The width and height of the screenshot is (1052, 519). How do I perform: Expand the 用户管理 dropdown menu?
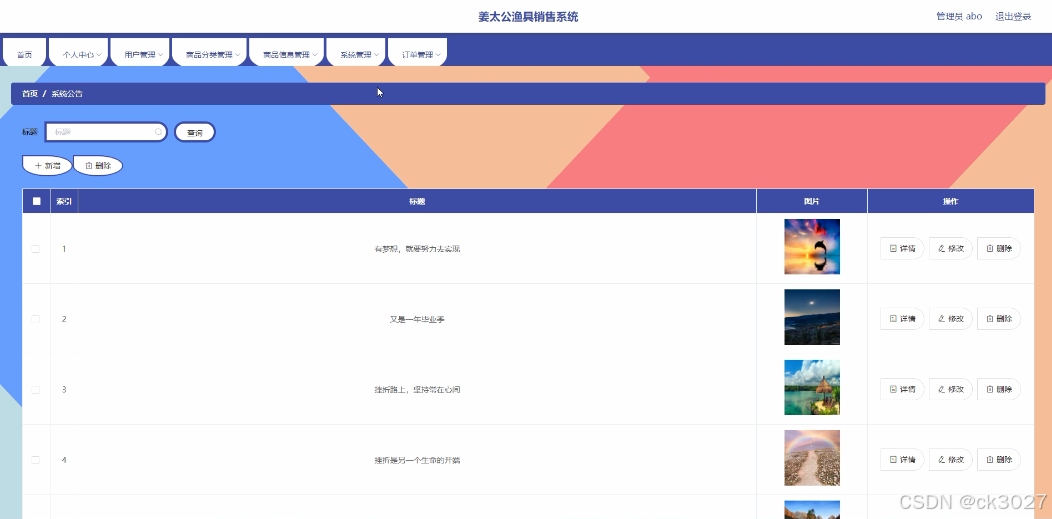pyautogui.click(x=140, y=54)
